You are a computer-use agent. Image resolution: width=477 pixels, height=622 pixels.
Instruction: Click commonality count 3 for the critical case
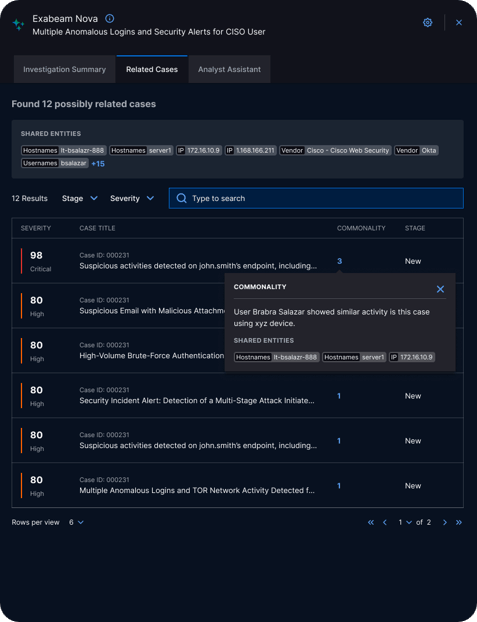click(339, 261)
